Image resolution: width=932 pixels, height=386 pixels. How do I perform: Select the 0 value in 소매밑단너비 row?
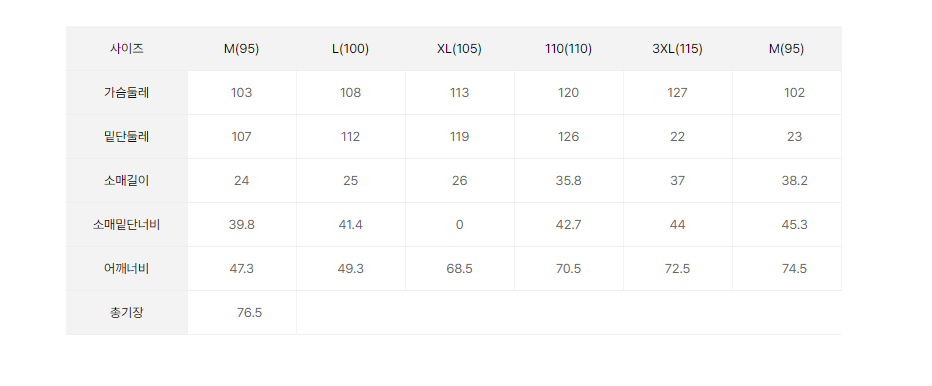click(459, 225)
